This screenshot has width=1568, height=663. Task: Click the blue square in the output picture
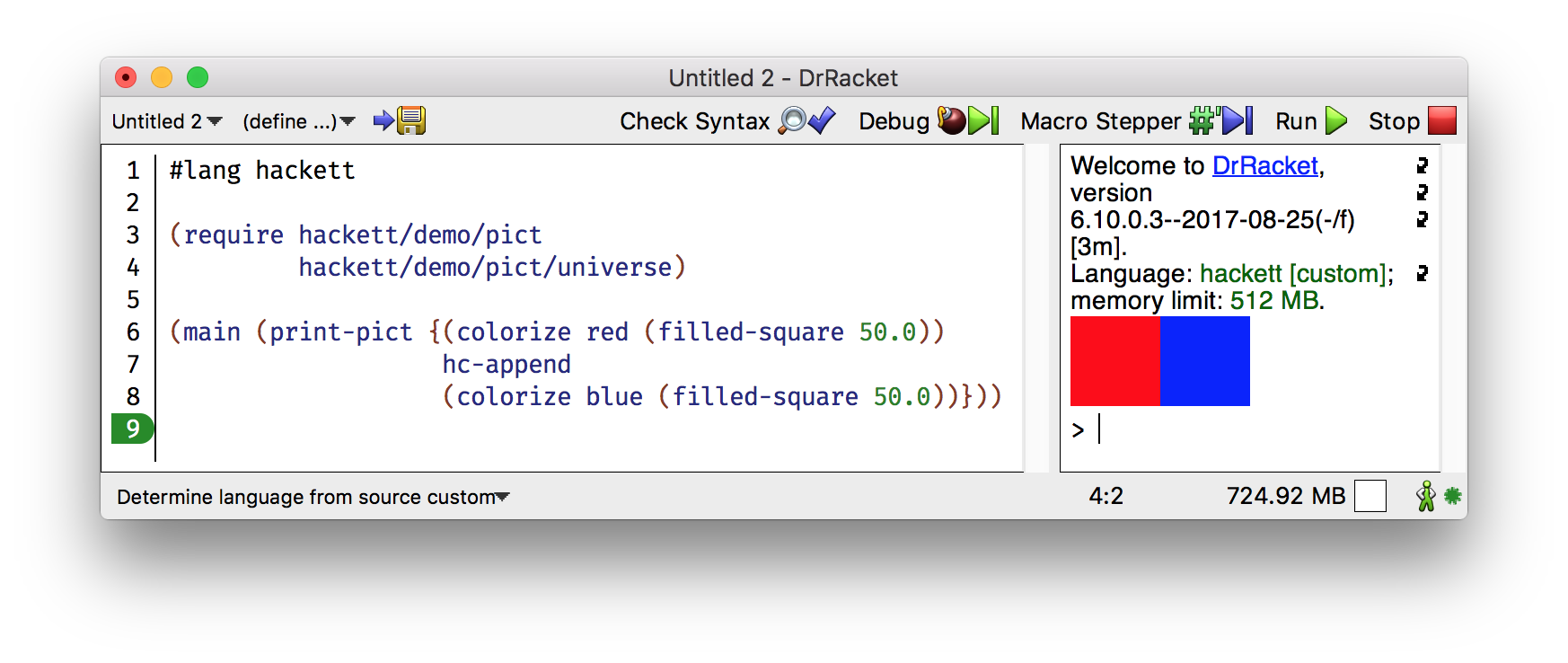[1205, 361]
